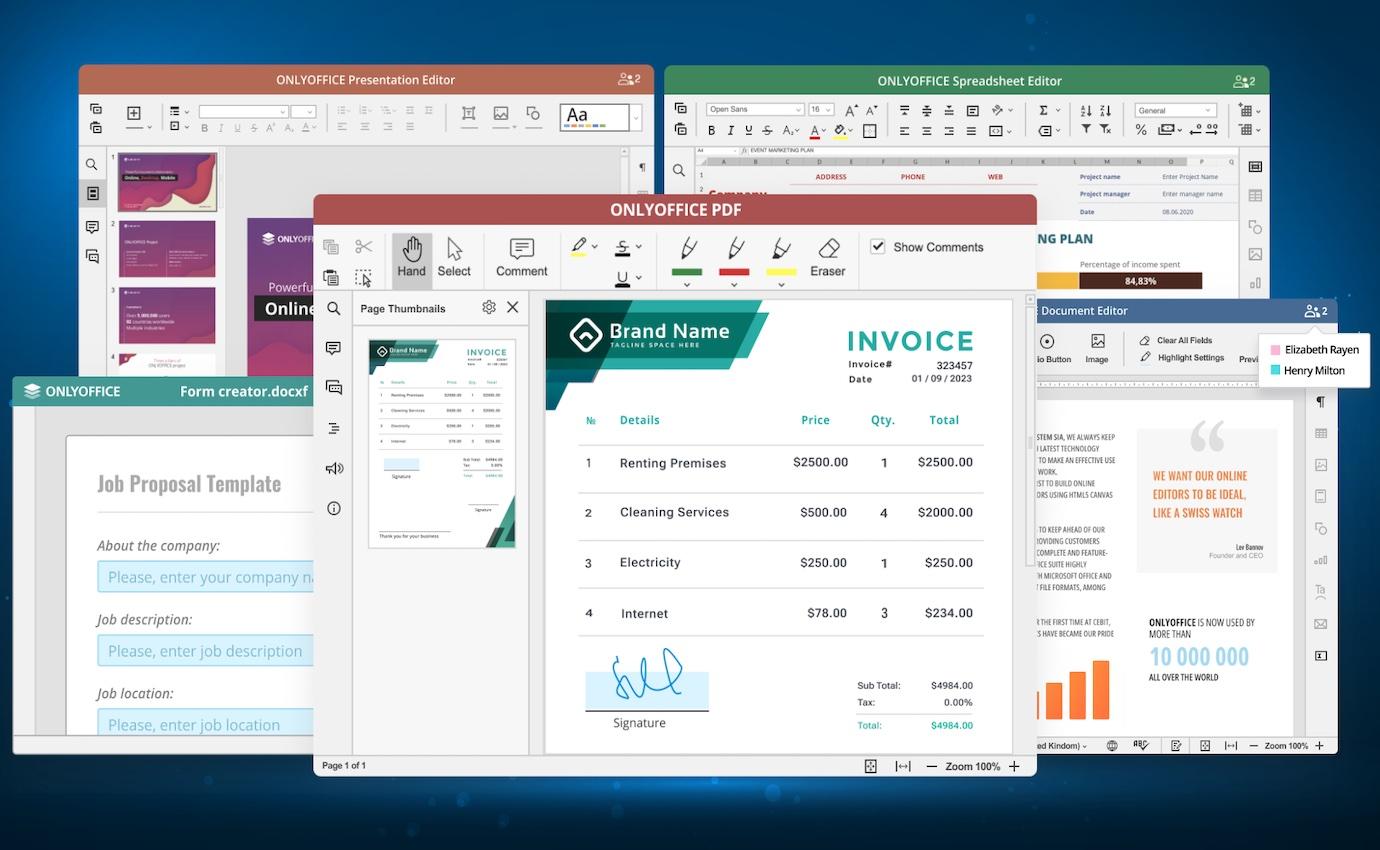Screen dimensions: 1380x850
Task: Open search in Presentation Editor sidebar
Action: (92, 164)
